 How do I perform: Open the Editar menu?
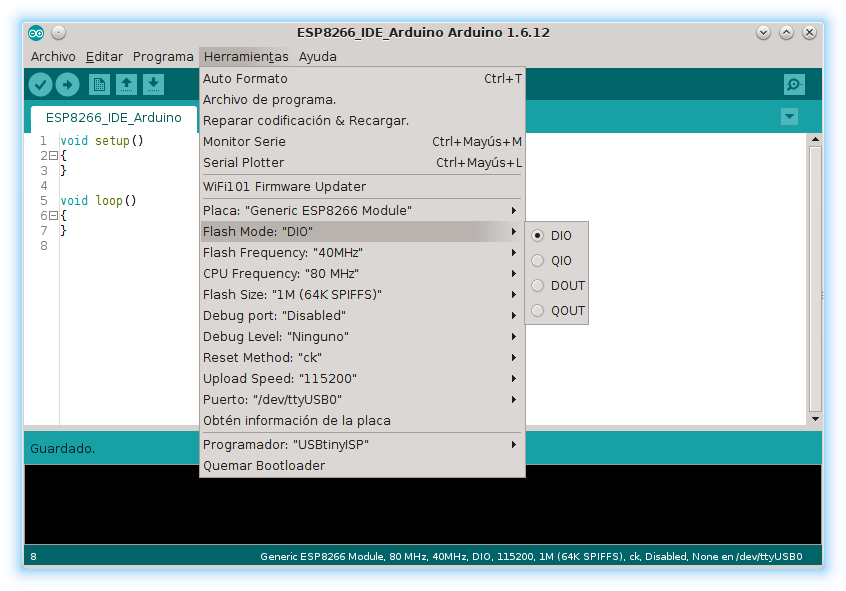click(104, 57)
